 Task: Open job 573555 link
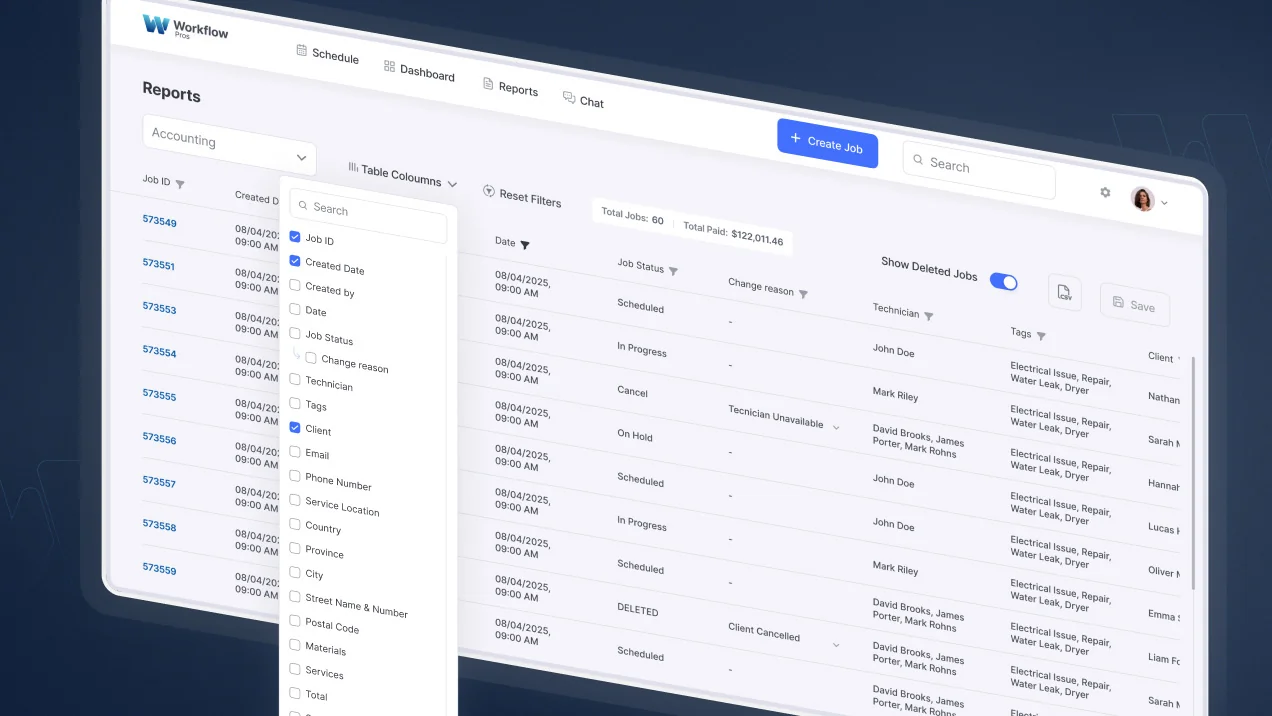pyautogui.click(x=159, y=395)
